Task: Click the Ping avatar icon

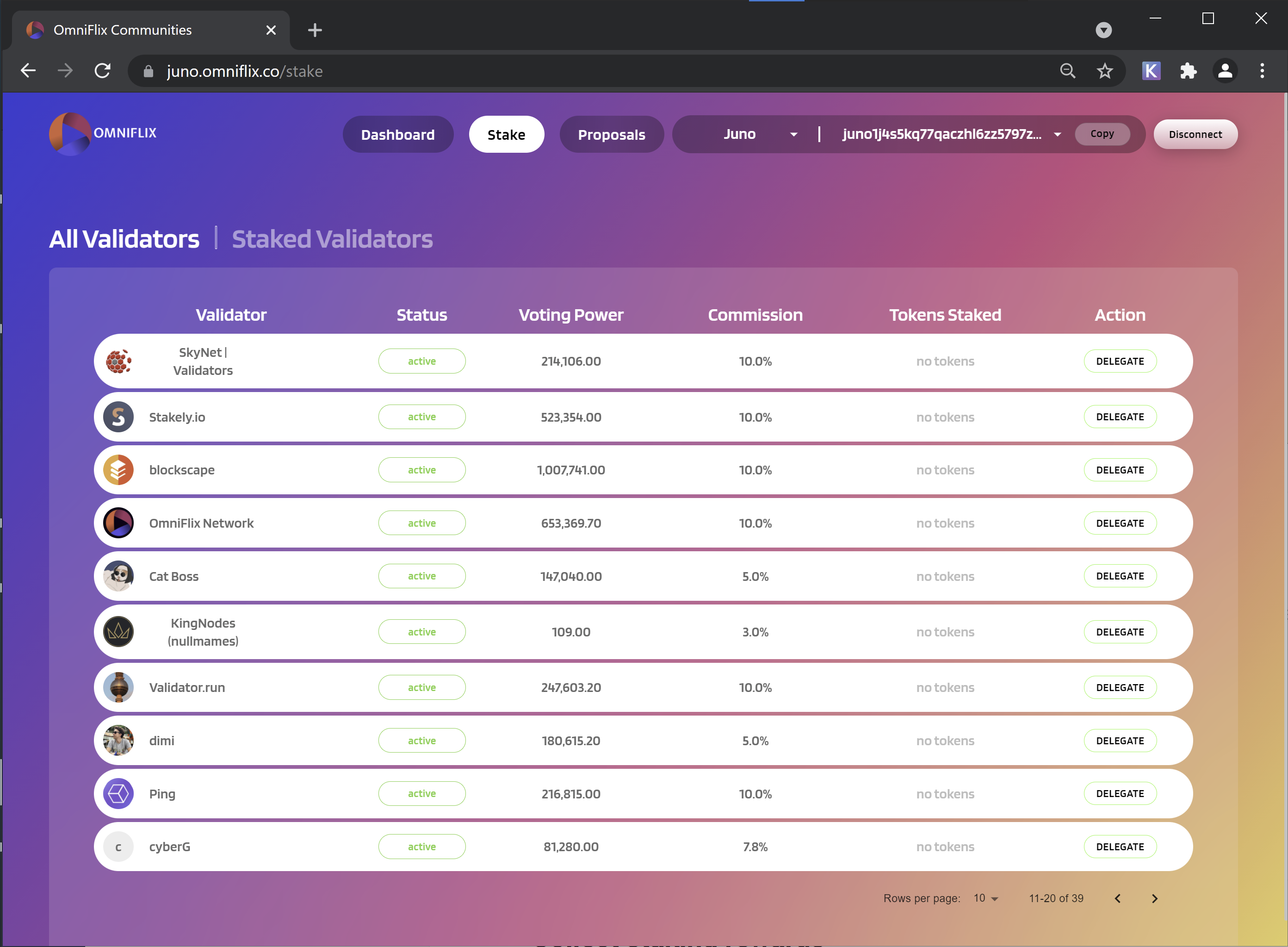Action: (118, 793)
